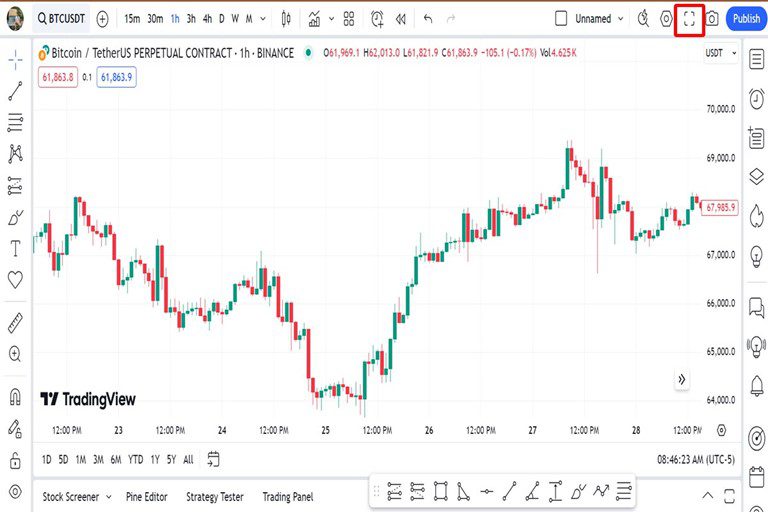Take a chart snapshot with camera icon
The width and height of the screenshot is (768, 512).
712,19
